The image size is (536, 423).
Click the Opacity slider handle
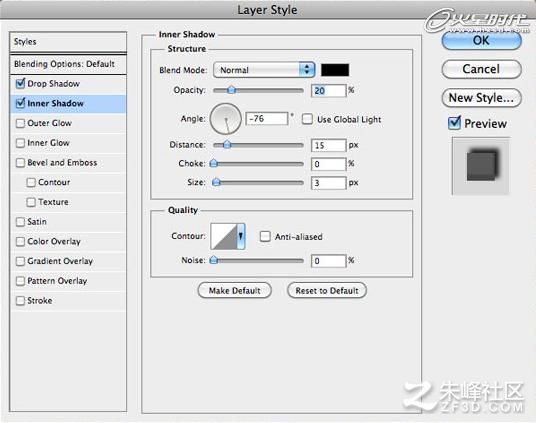pos(231,90)
